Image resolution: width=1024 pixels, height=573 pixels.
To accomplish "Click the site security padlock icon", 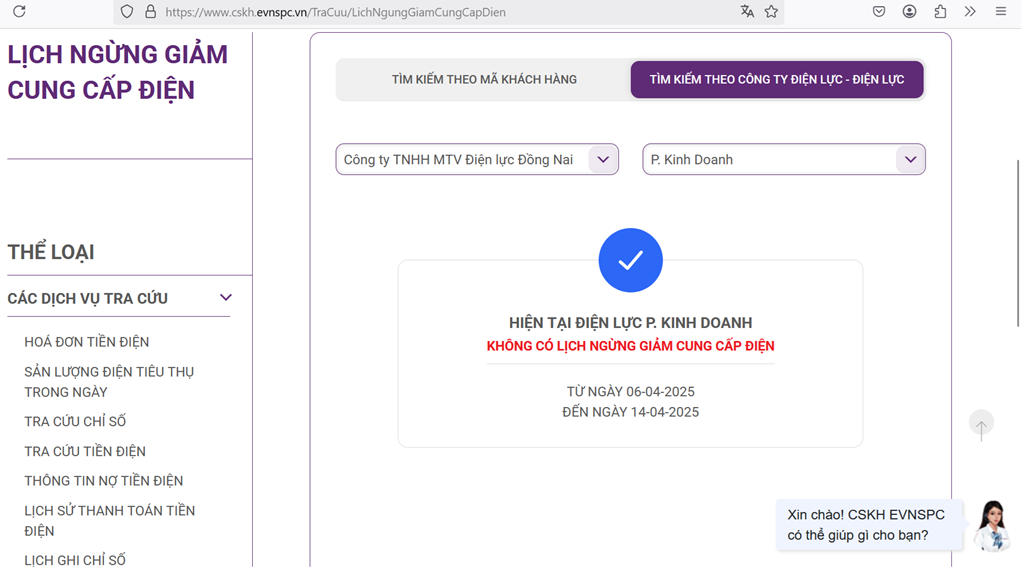I will 150,12.
